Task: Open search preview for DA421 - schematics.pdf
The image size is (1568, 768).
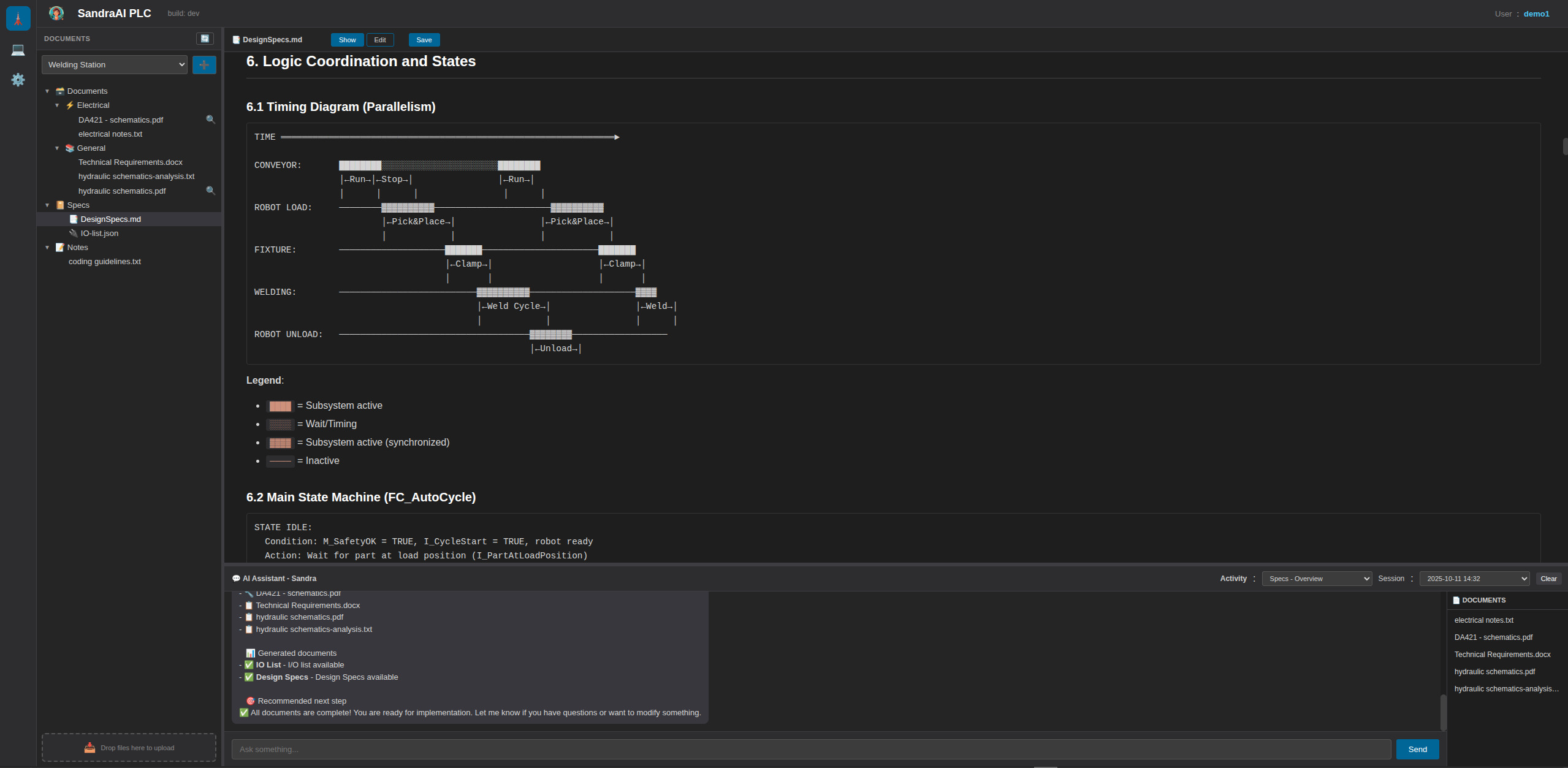Action: pyautogui.click(x=211, y=120)
